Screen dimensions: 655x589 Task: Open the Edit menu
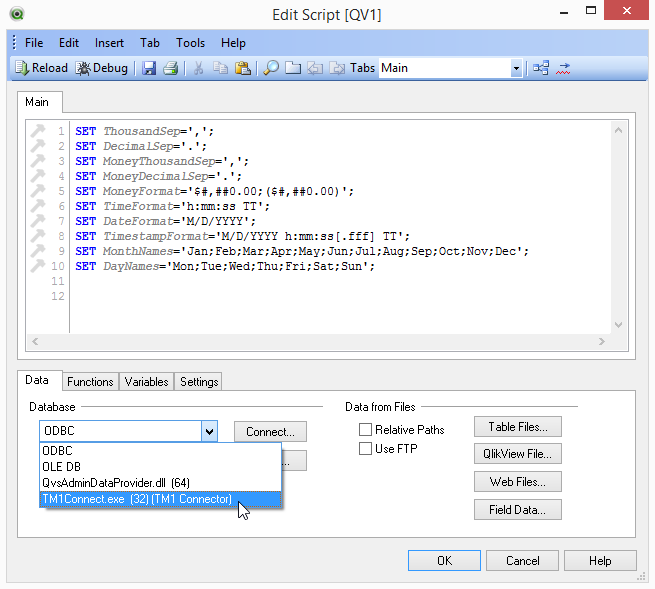coord(69,43)
